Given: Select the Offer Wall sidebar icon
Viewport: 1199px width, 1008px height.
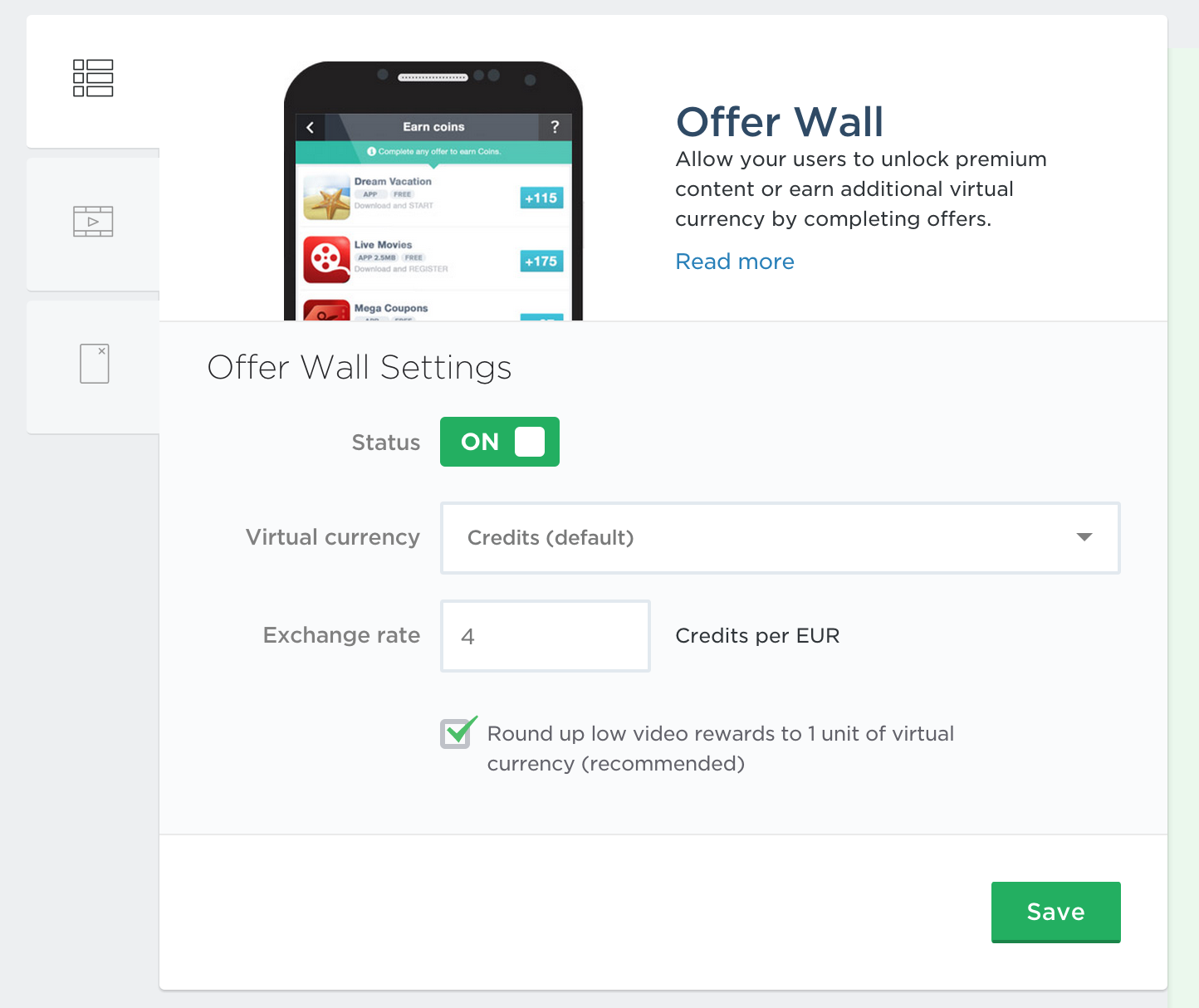Looking at the screenshot, I should click(93, 79).
